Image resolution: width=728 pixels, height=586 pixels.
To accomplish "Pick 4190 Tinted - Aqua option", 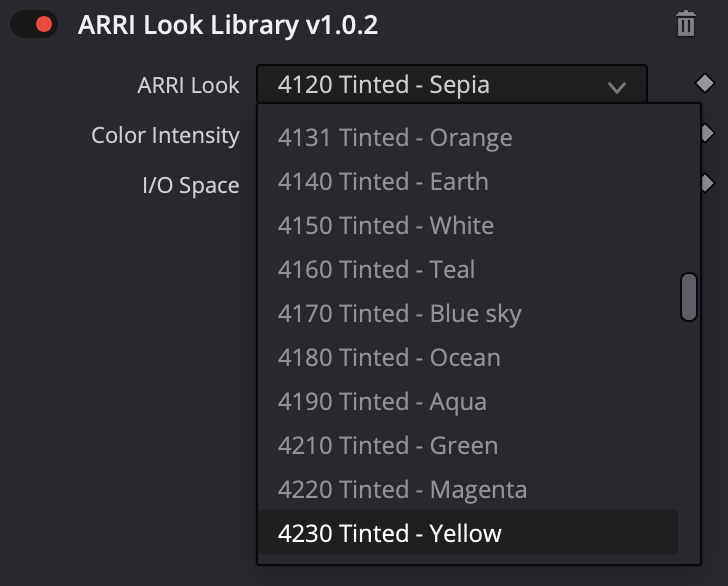I will tap(468, 402).
